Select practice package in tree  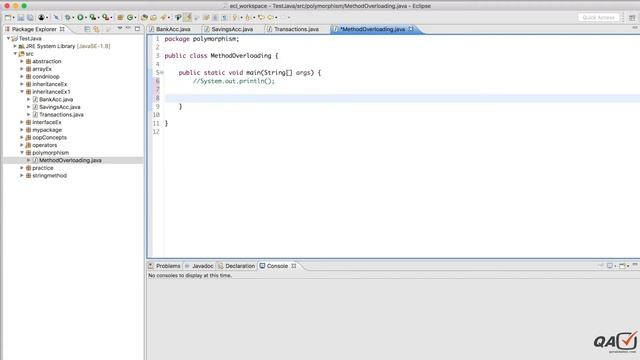(42, 168)
